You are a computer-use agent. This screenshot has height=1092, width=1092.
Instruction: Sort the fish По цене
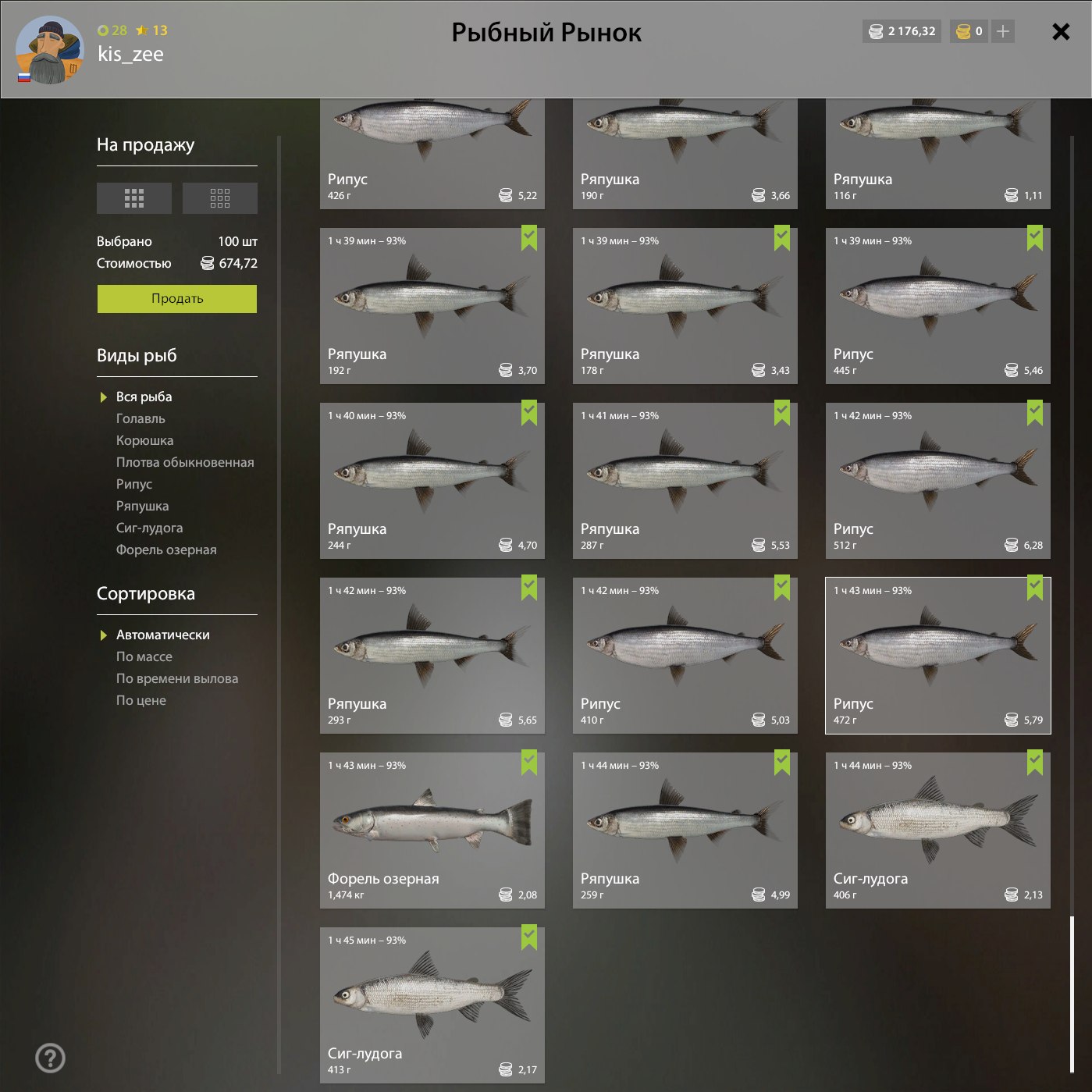click(141, 700)
